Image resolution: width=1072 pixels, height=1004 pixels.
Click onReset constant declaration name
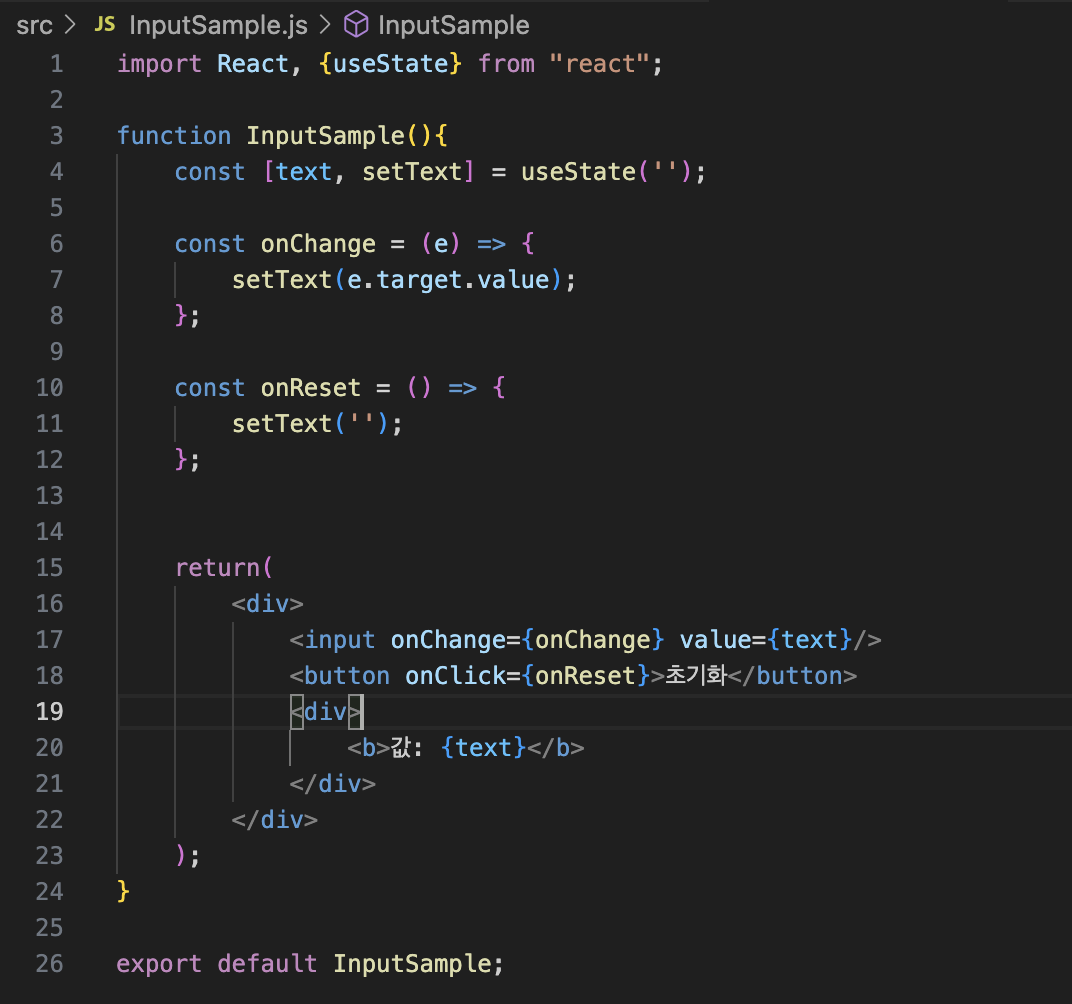tap(311, 388)
